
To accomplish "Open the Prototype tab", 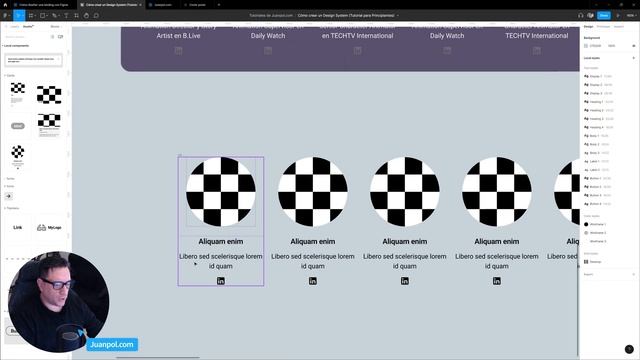I will (603, 27).
